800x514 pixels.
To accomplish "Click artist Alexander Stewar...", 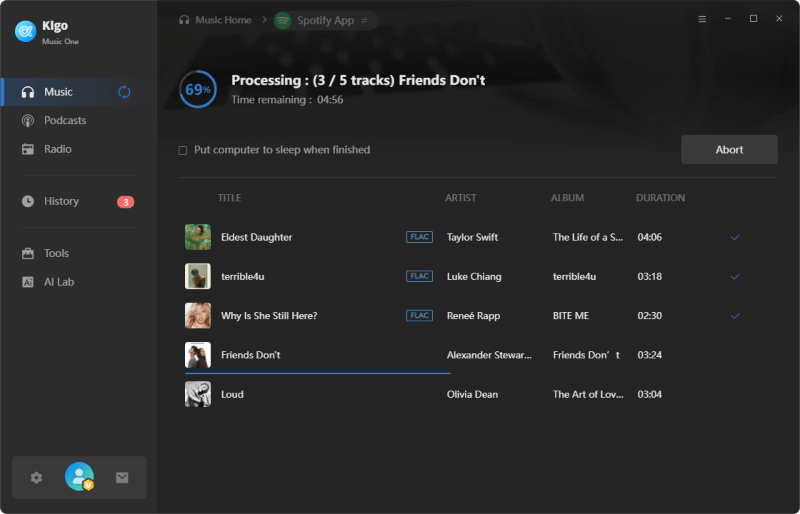I will (489, 355).
